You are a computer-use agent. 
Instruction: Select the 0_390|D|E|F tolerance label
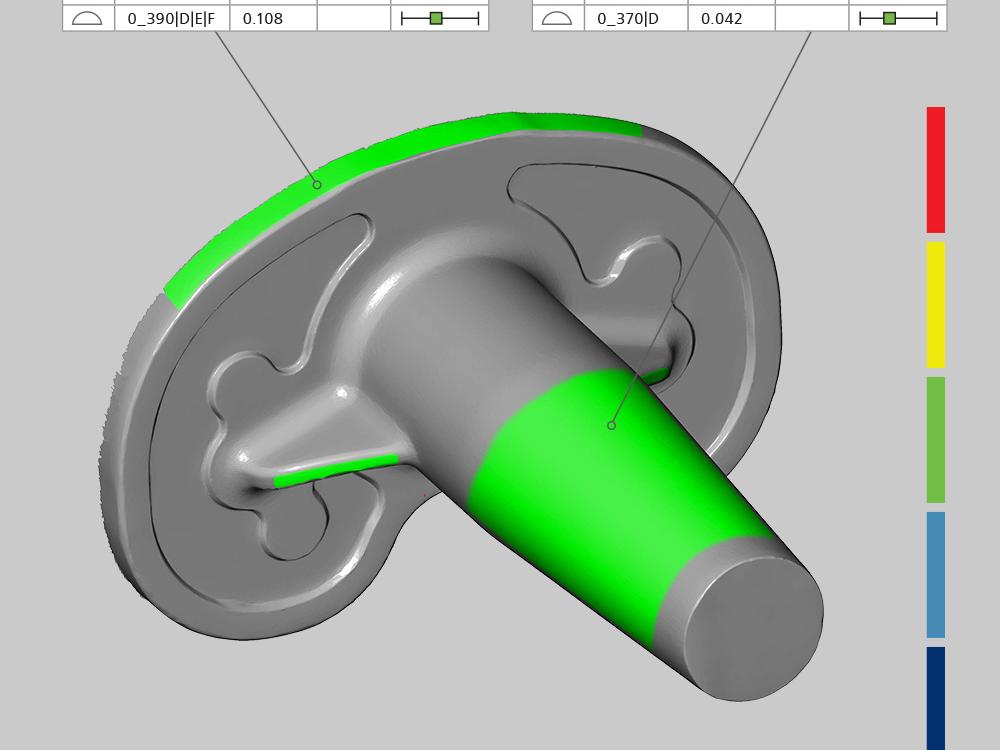click(171, 18)
